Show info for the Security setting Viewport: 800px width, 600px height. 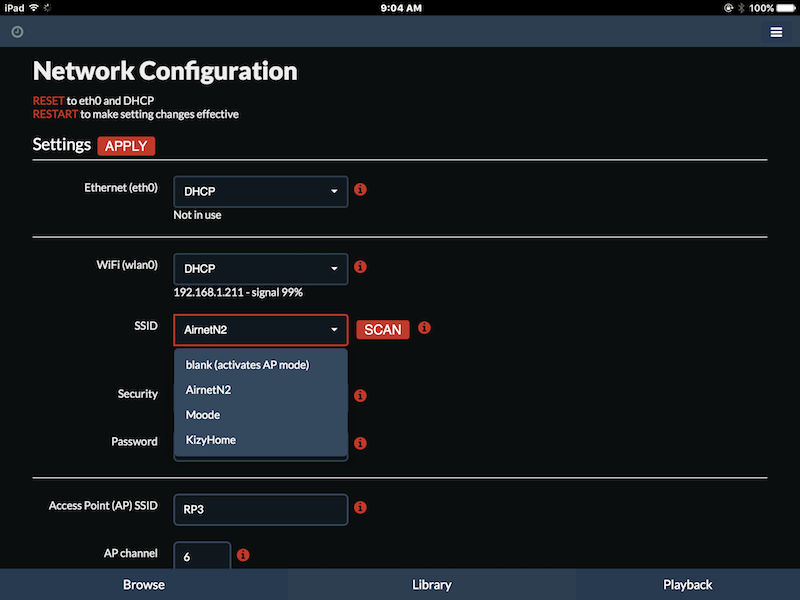(360, 395)
